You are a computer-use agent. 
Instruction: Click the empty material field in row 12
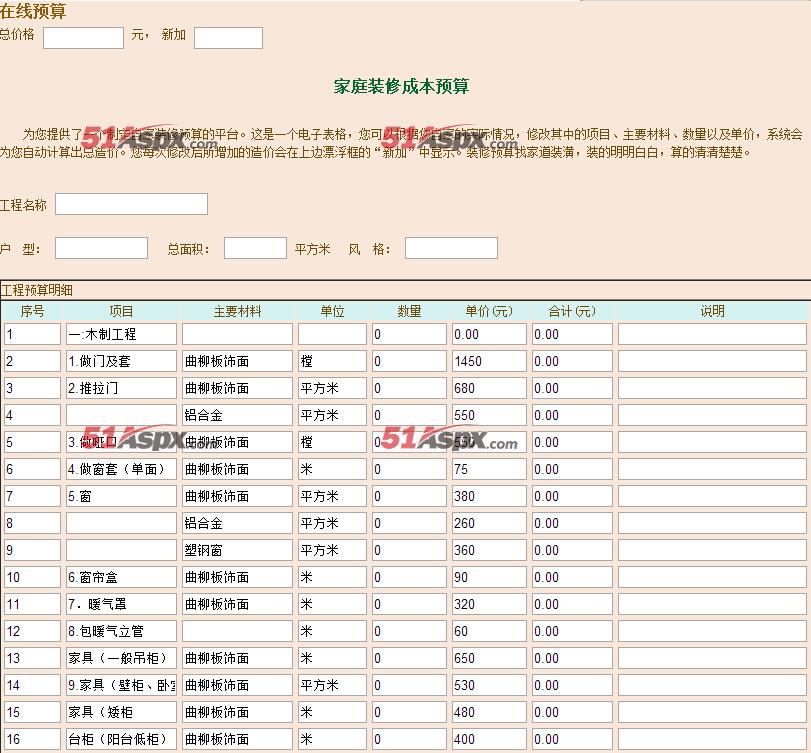click(x=238, y=631)
